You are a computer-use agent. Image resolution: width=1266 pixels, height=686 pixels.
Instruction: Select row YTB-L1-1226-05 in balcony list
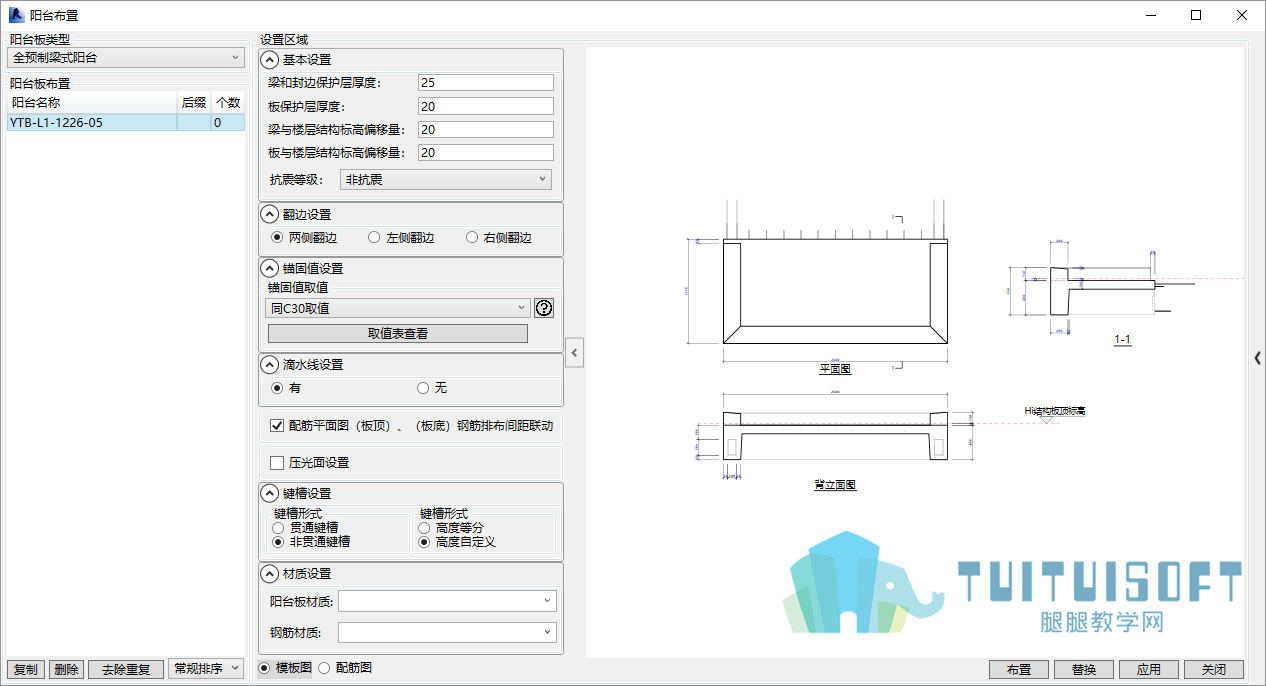(126, 123)
